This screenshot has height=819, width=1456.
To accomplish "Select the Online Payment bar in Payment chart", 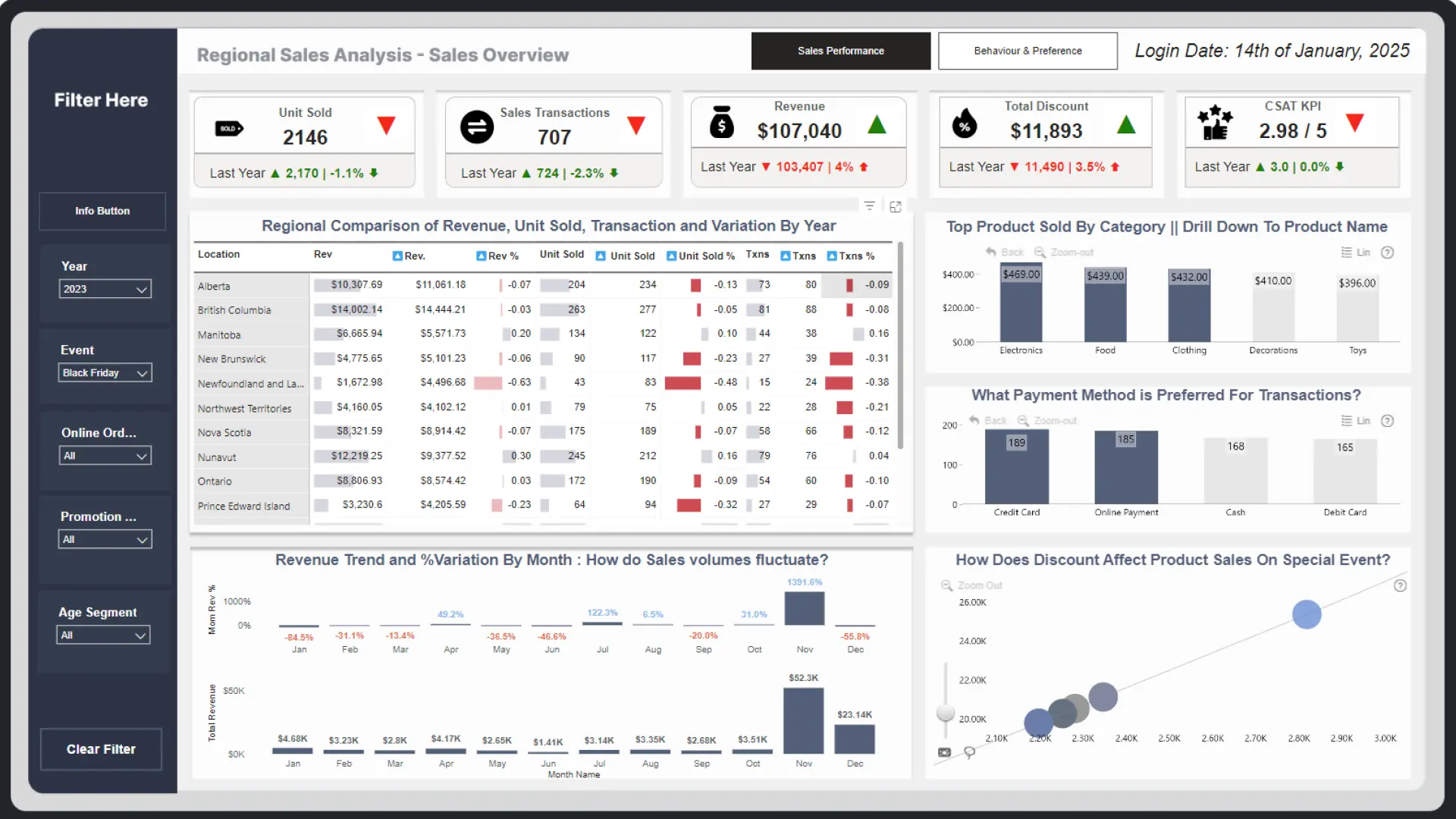I will coord(1126,467).
